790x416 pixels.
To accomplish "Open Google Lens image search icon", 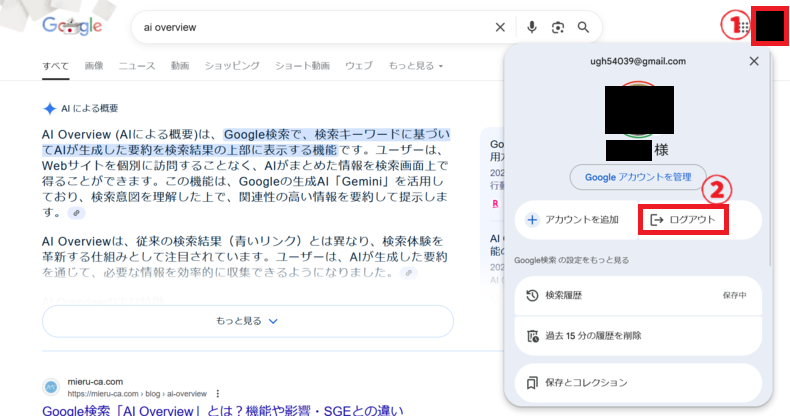I will (x=558, y=27).
